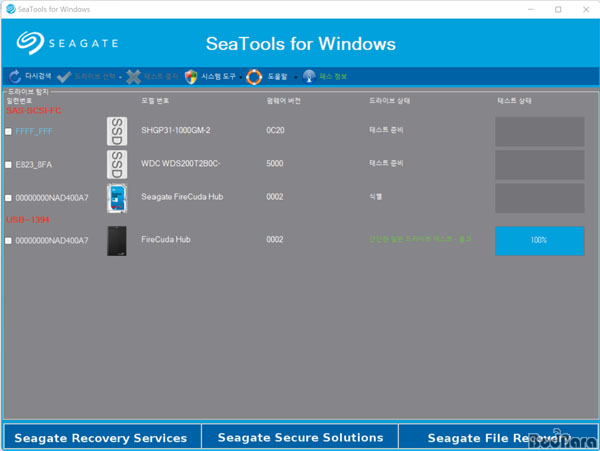The image size is (600, 451).
Task: Click the 100% test progress bar
Action: [x=540, y=241]
